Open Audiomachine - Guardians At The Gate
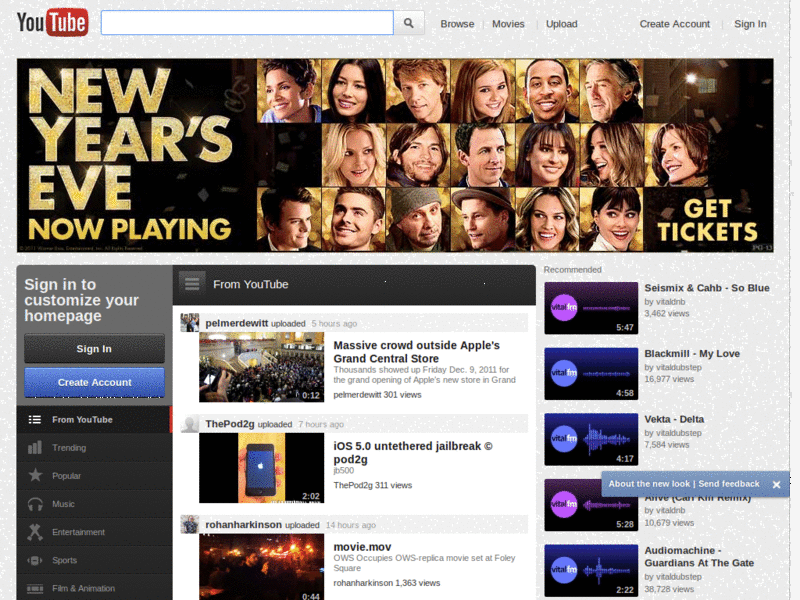The image size is (800, 600). pyautogui.click(x=699, y=557)
